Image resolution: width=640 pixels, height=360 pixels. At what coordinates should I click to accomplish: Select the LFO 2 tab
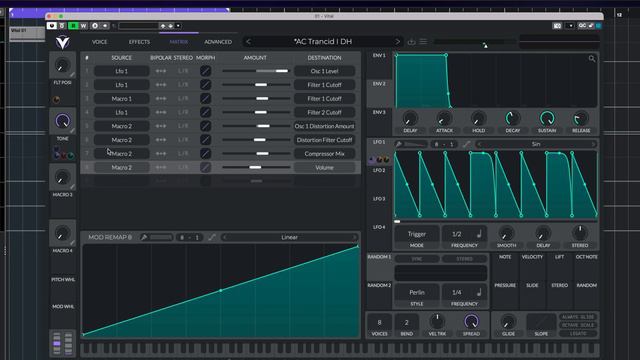(x=379, y=170)
